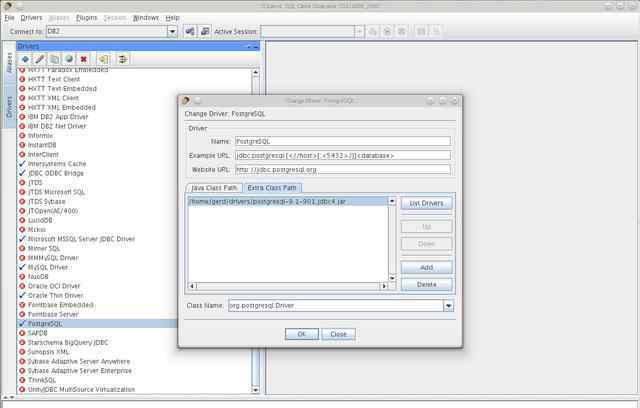The height and width of the screenshot is (408, 640).
Task: Click the class path horizontal scroll right arrow
Action: 383,286
